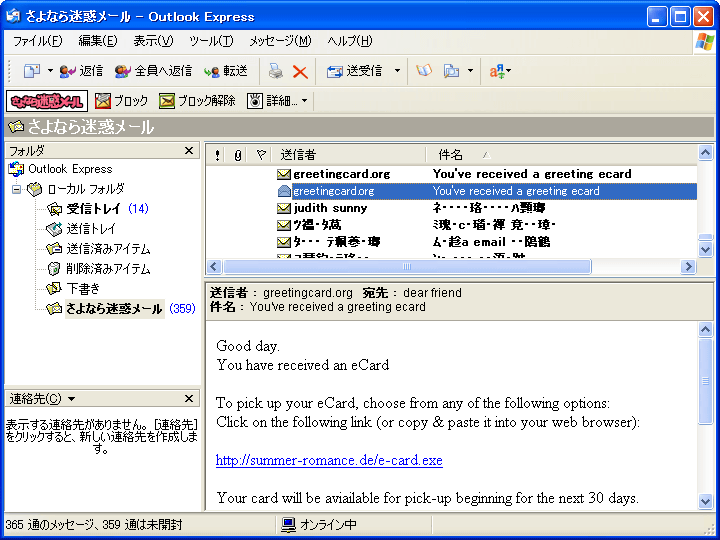720x540 pixels.
Task: Click the summer-romance.de e-card.exe link
Action: click(x=329, y=460)
